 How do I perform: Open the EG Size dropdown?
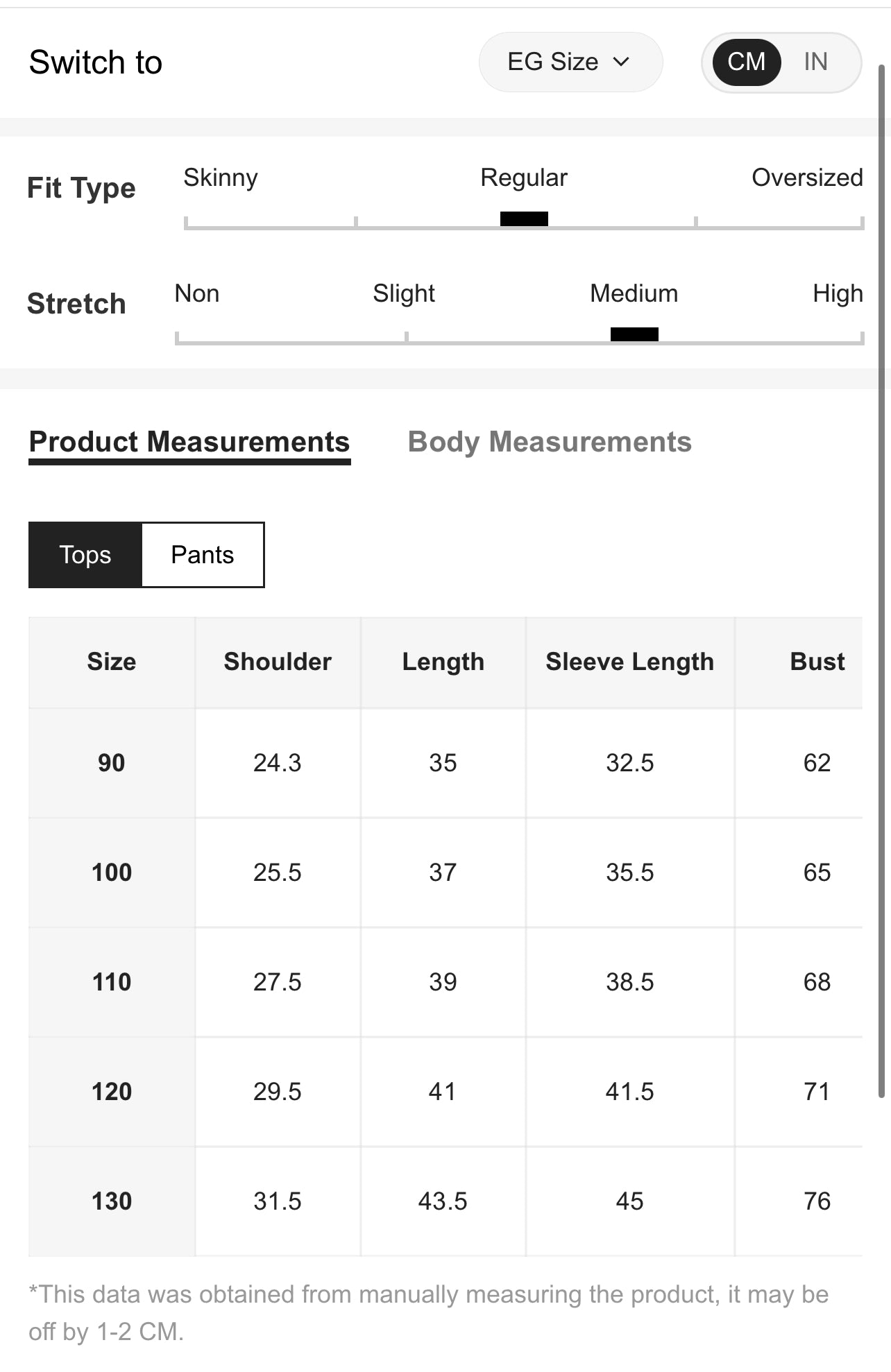570,62
